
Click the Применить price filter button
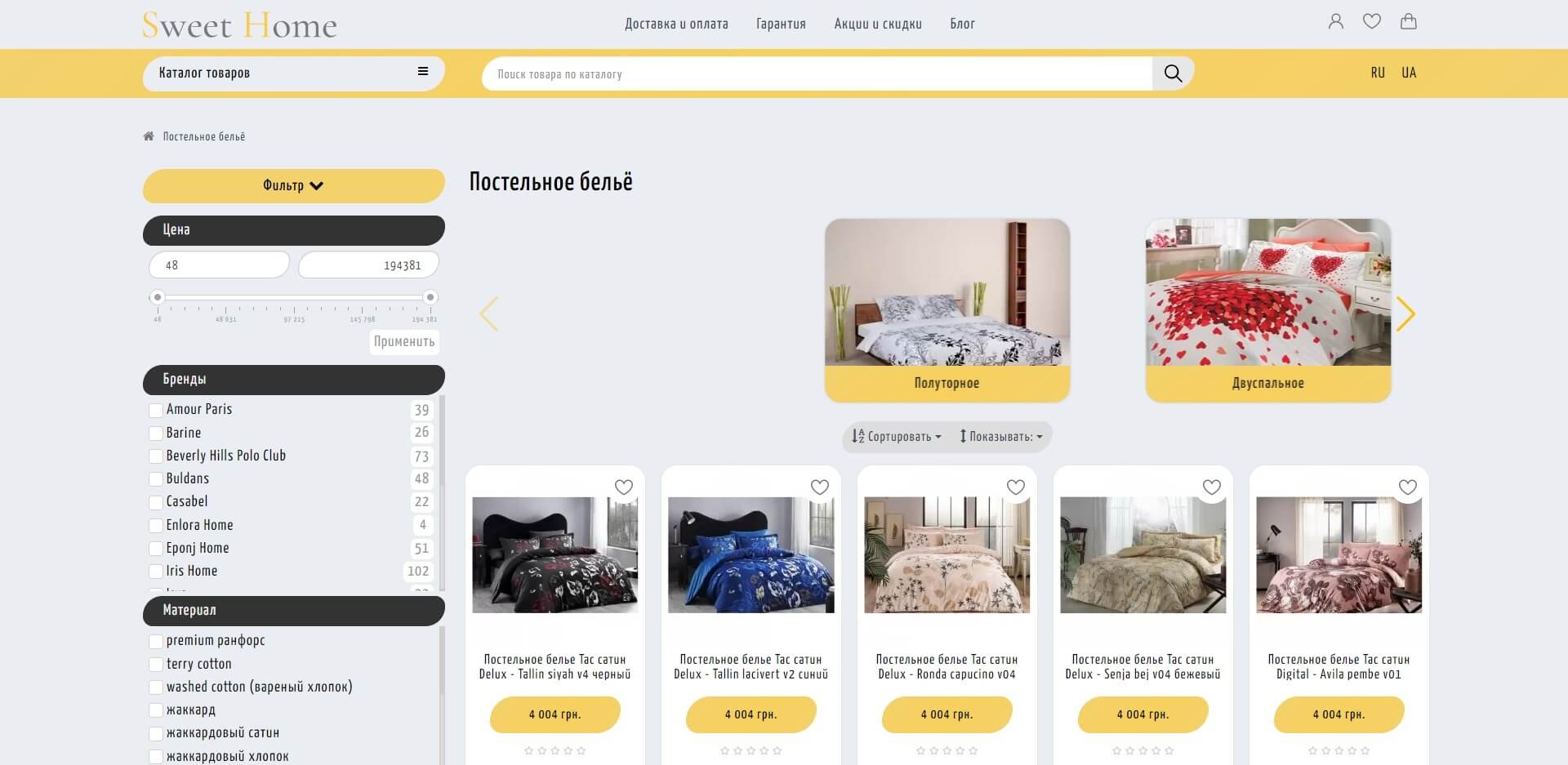click(404, 341)
